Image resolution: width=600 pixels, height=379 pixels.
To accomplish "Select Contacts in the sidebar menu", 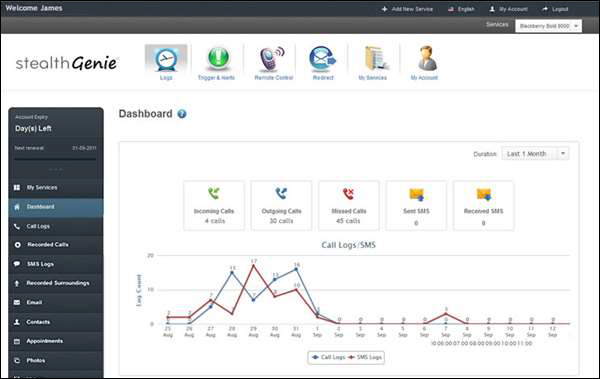I will [56, 322].
